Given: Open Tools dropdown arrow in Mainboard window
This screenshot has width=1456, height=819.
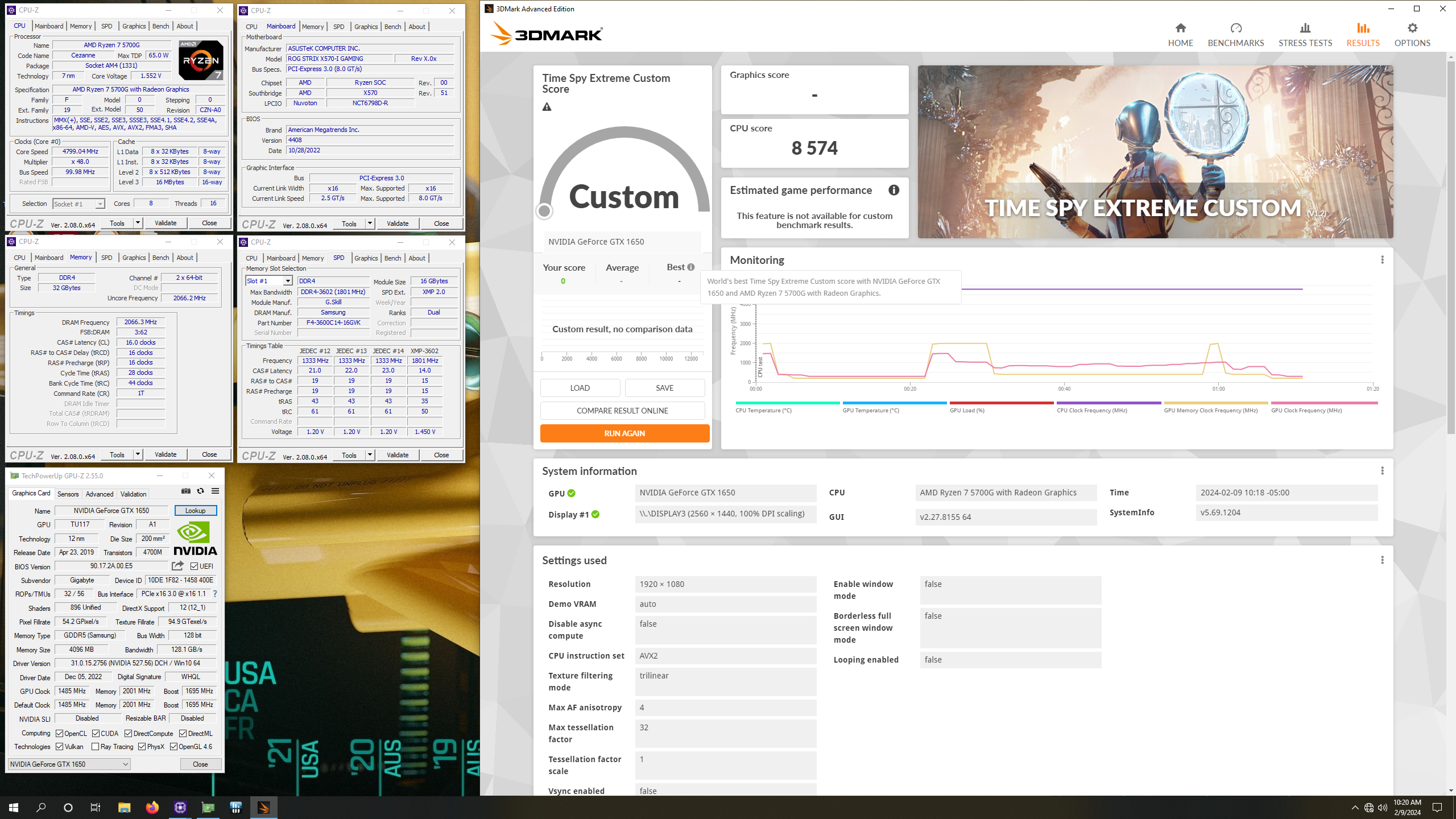Looking at the screenshot, I should (370, 224).
